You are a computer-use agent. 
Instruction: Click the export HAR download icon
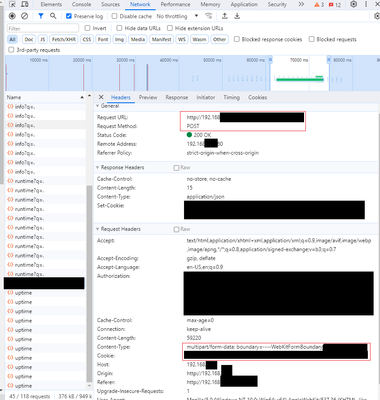coord(237,16)
